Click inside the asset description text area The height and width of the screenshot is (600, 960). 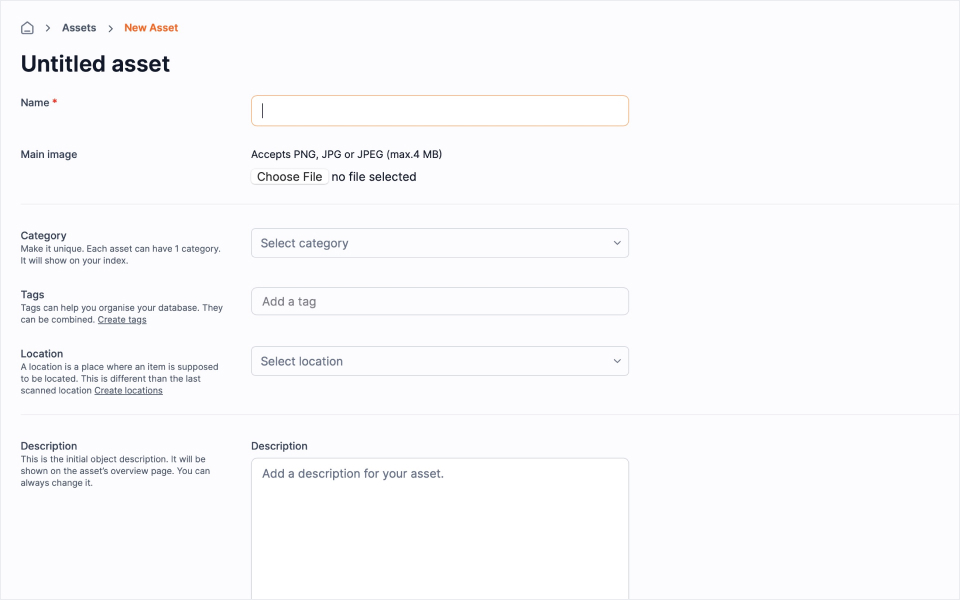tap(440, 530)
